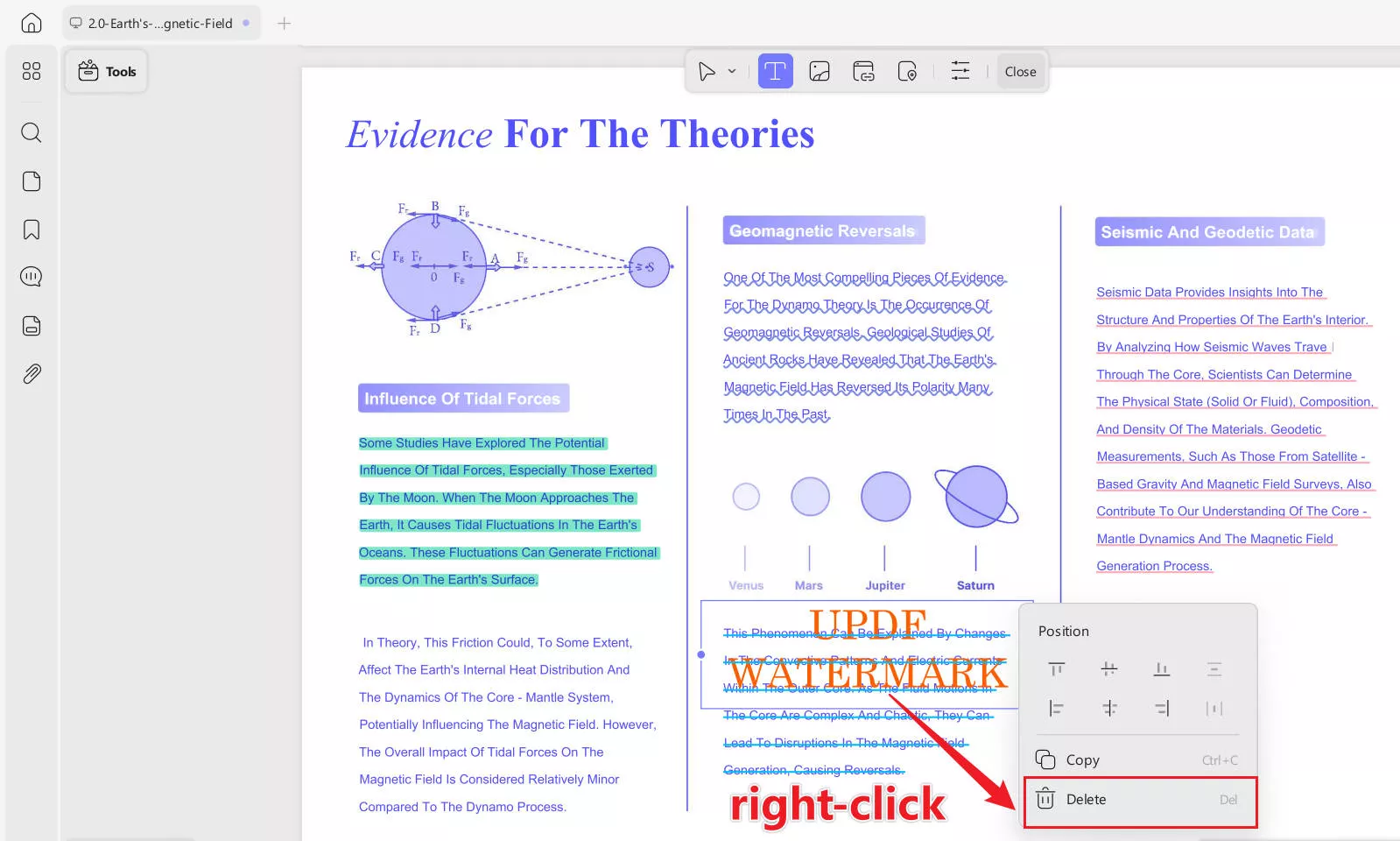Open the page panel in the left sidebar
Screen dimensions: 1400x841
(32, 181)
